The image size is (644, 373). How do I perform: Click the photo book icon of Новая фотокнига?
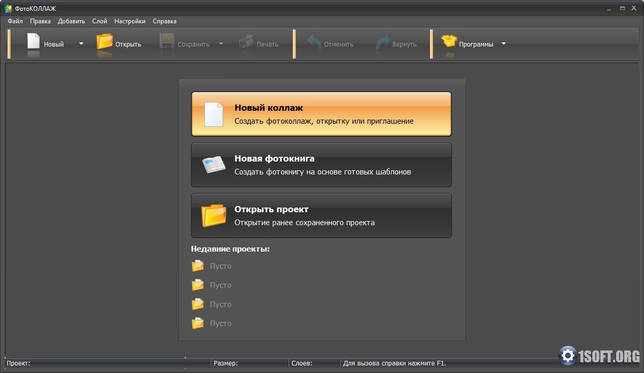pos(214,164)
